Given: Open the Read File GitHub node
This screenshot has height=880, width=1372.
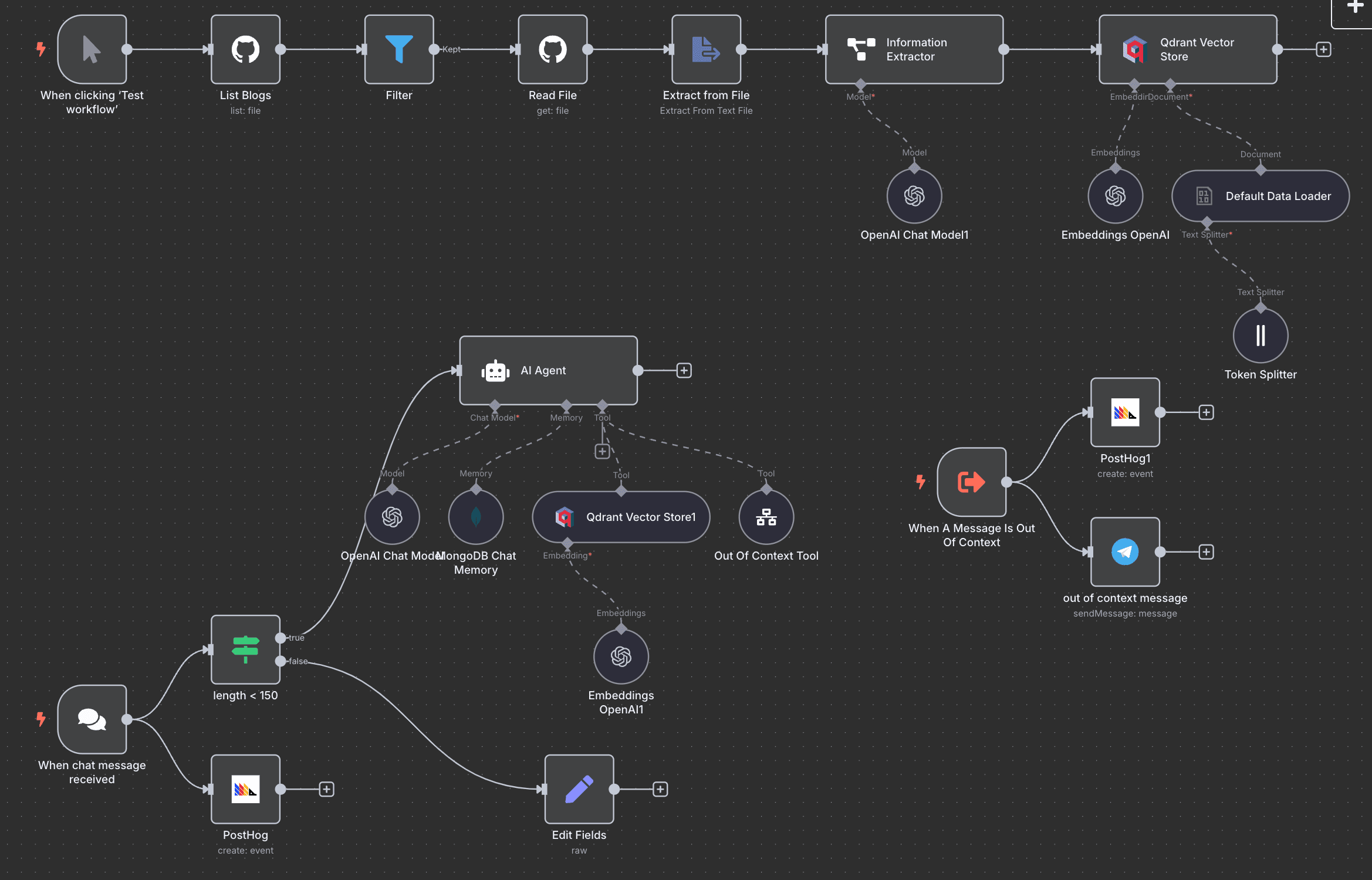Looking at the screenshot, I should [553, 49].
